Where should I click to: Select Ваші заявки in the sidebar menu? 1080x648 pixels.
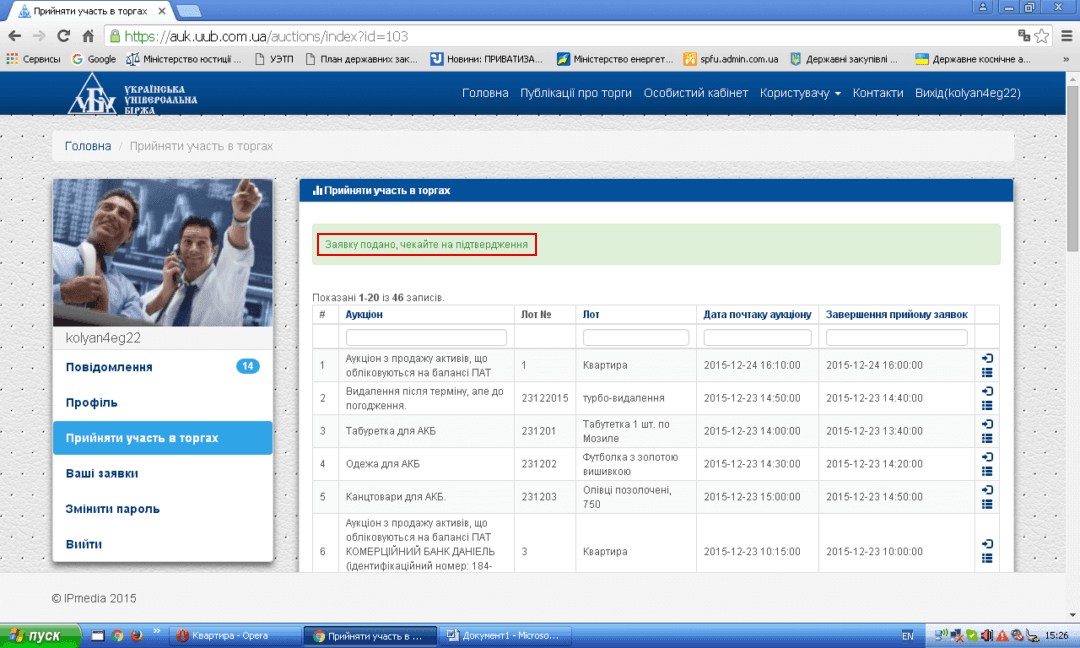tap(102, 473)
